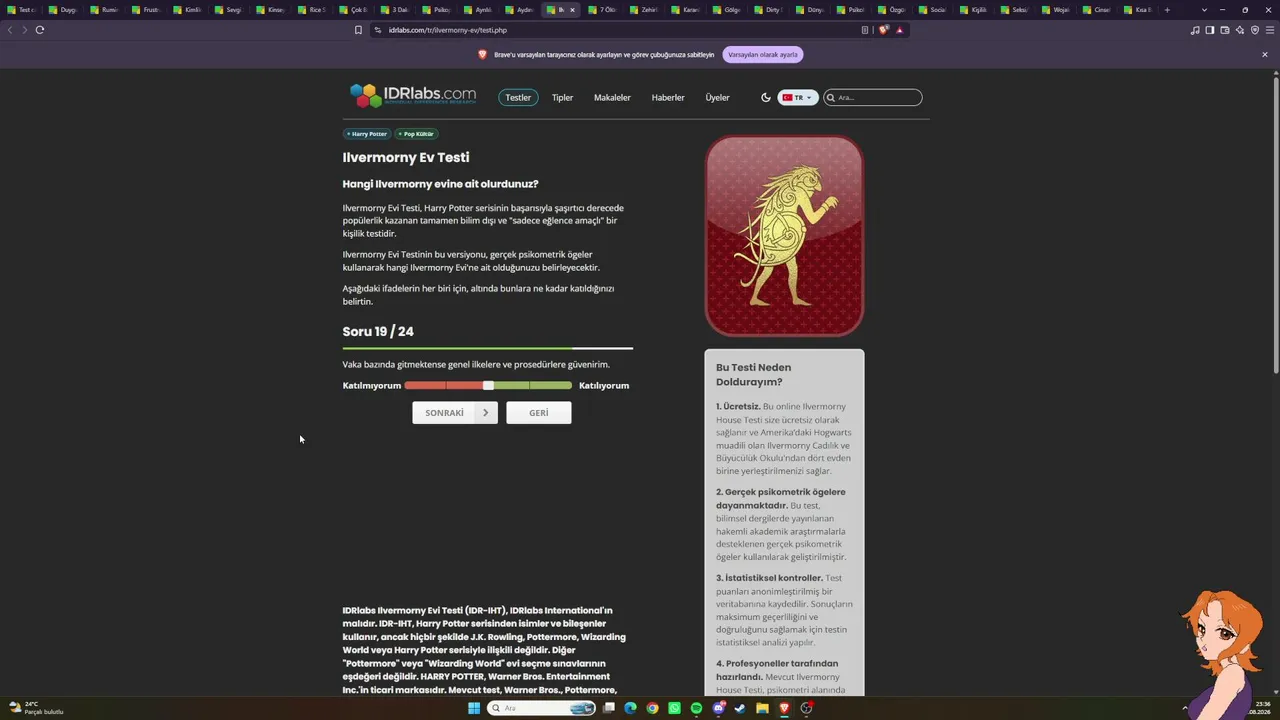Click the SONRAKİ button
Image resolution: width=1280 pixels, height=720 pixels.
coord(455,413)
